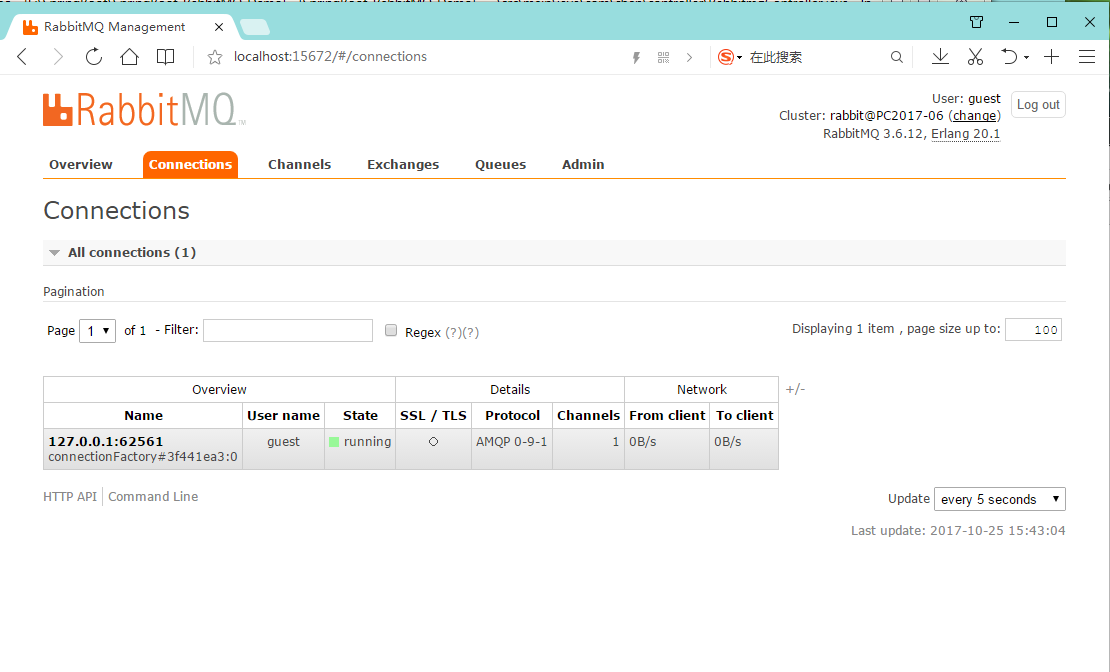
Task: Click the Sogou search input field
Action: (x=814, y=57)
